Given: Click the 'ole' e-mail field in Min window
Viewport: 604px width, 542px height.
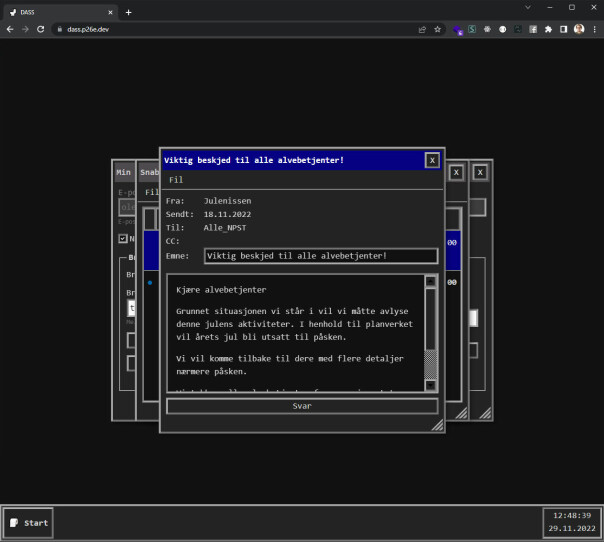Looking at the screenshot, I should [x=127, y=208].
